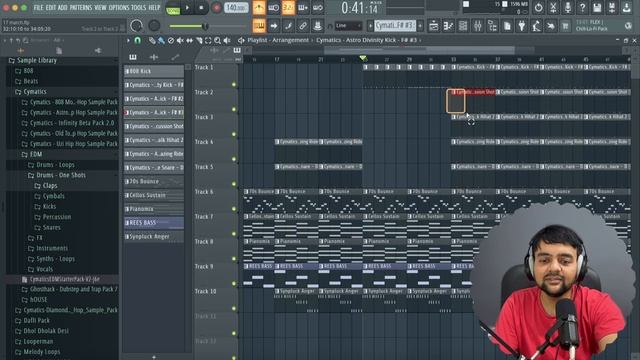Add new pattern with plus button
640x360 pixels.
(420, 26)
